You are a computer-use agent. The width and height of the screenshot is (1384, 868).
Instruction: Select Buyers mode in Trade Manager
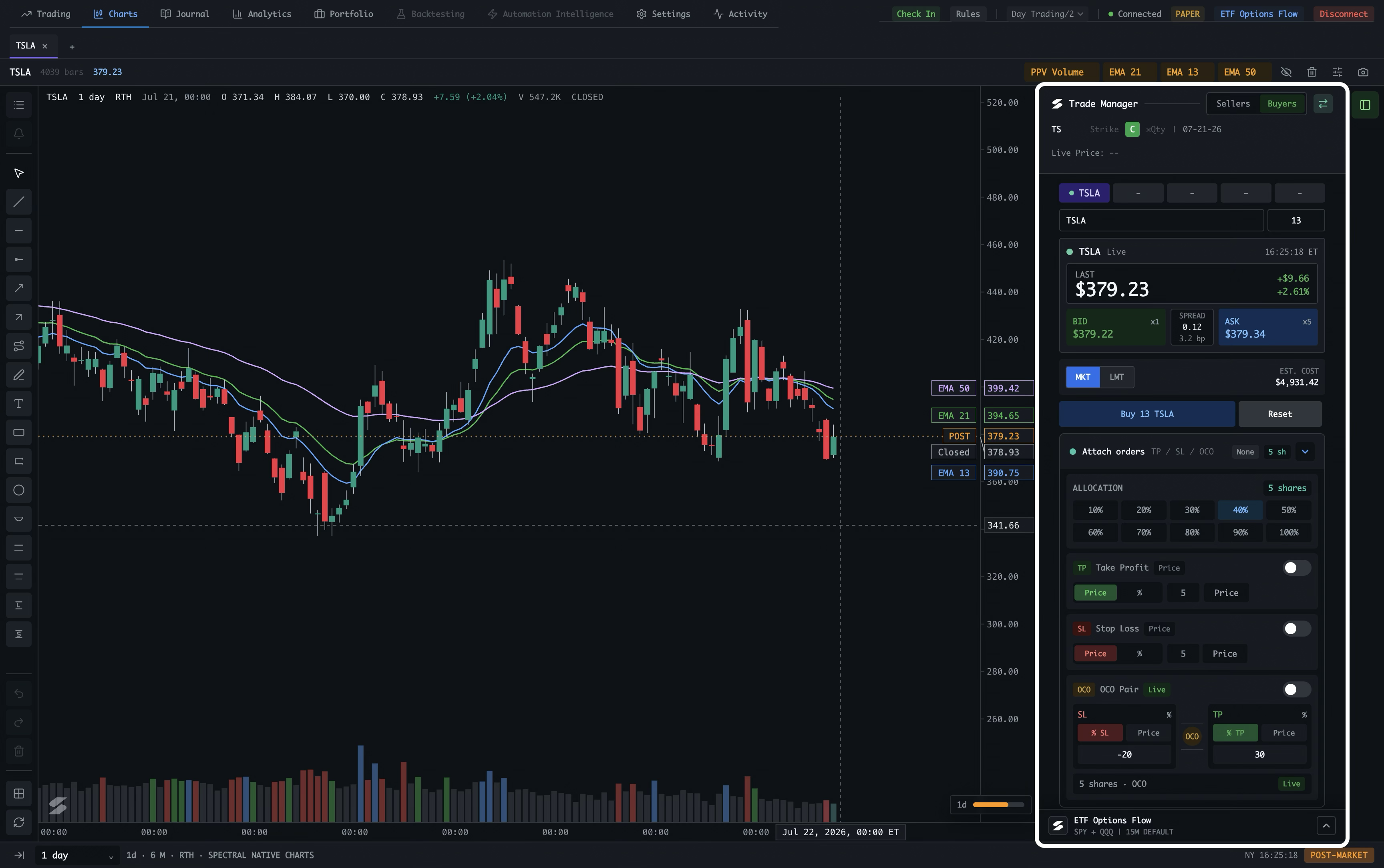click(x=1282, y=104)
